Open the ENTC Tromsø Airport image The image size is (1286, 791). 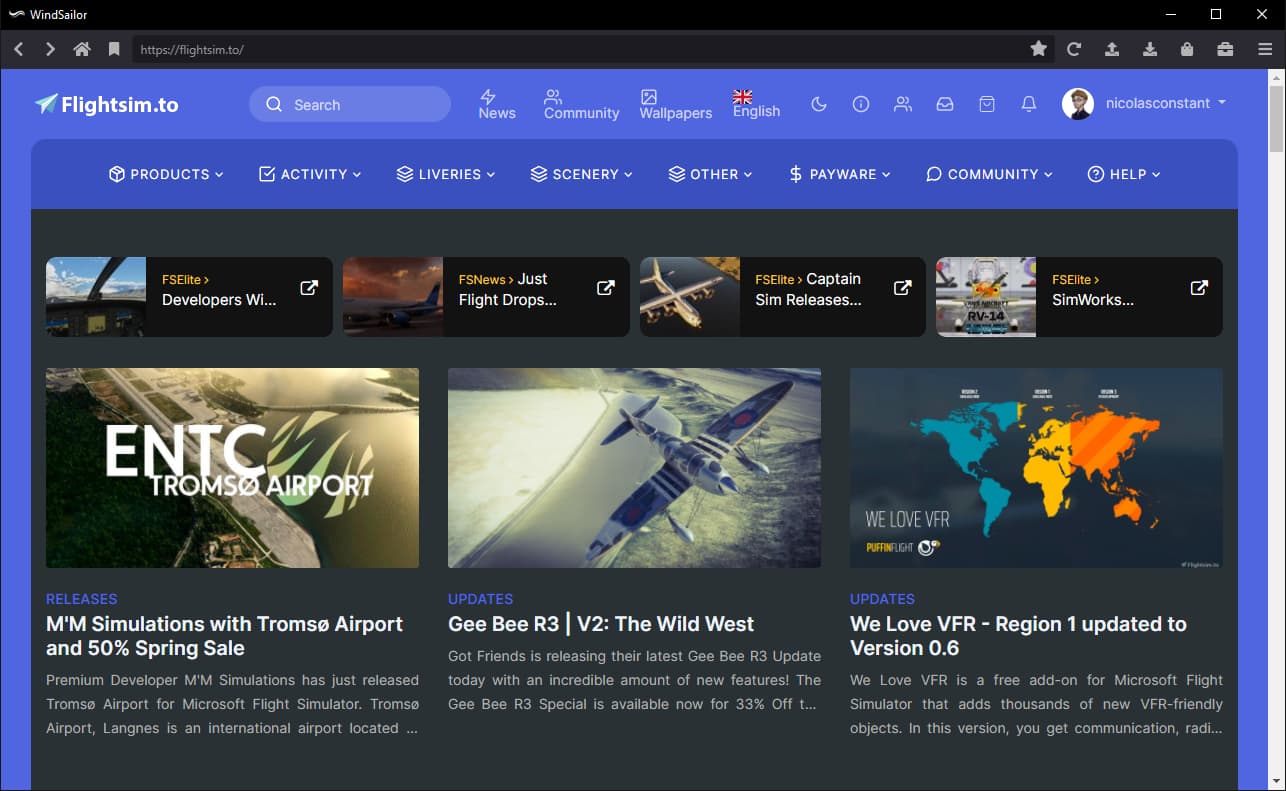click(x=232, y=468)
